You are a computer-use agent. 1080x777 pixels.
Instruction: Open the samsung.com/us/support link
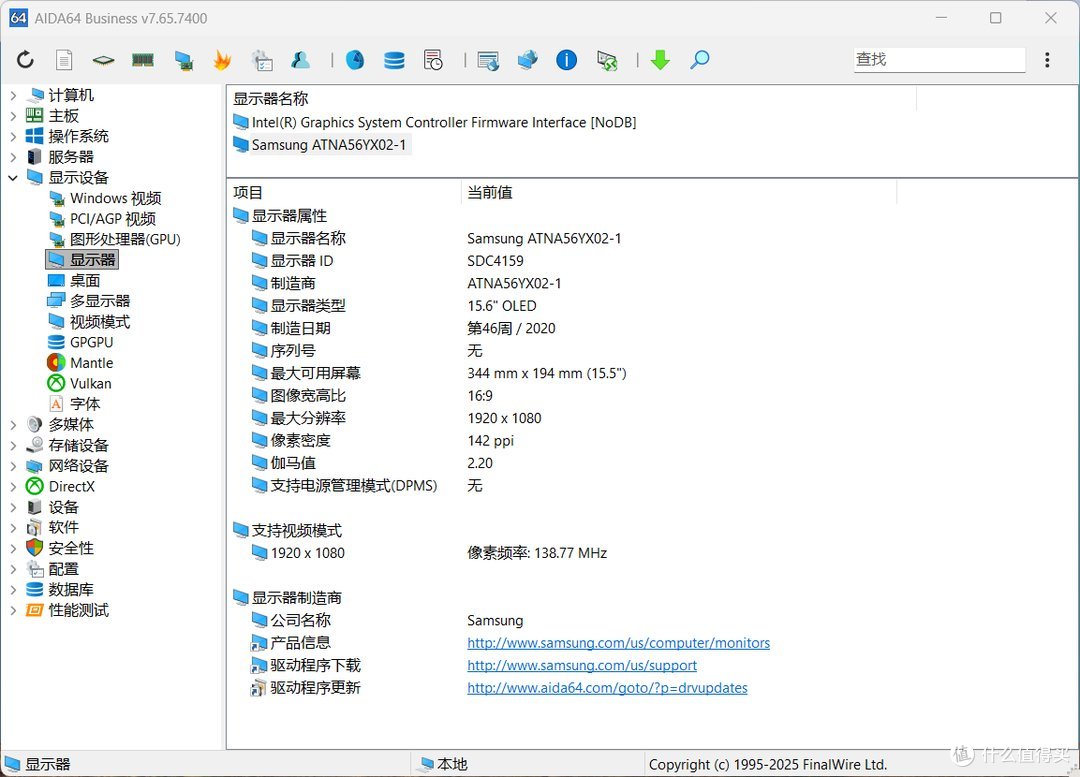(x=582, y=665)
